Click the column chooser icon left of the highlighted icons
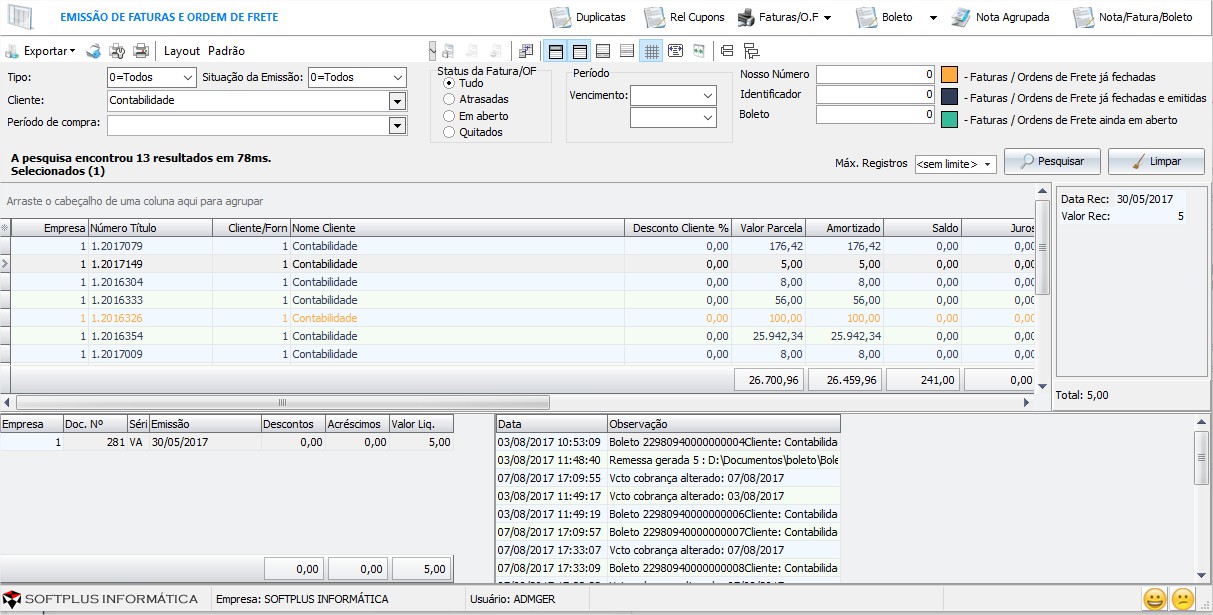1213x615 pixels. click(x=526, y=51)
